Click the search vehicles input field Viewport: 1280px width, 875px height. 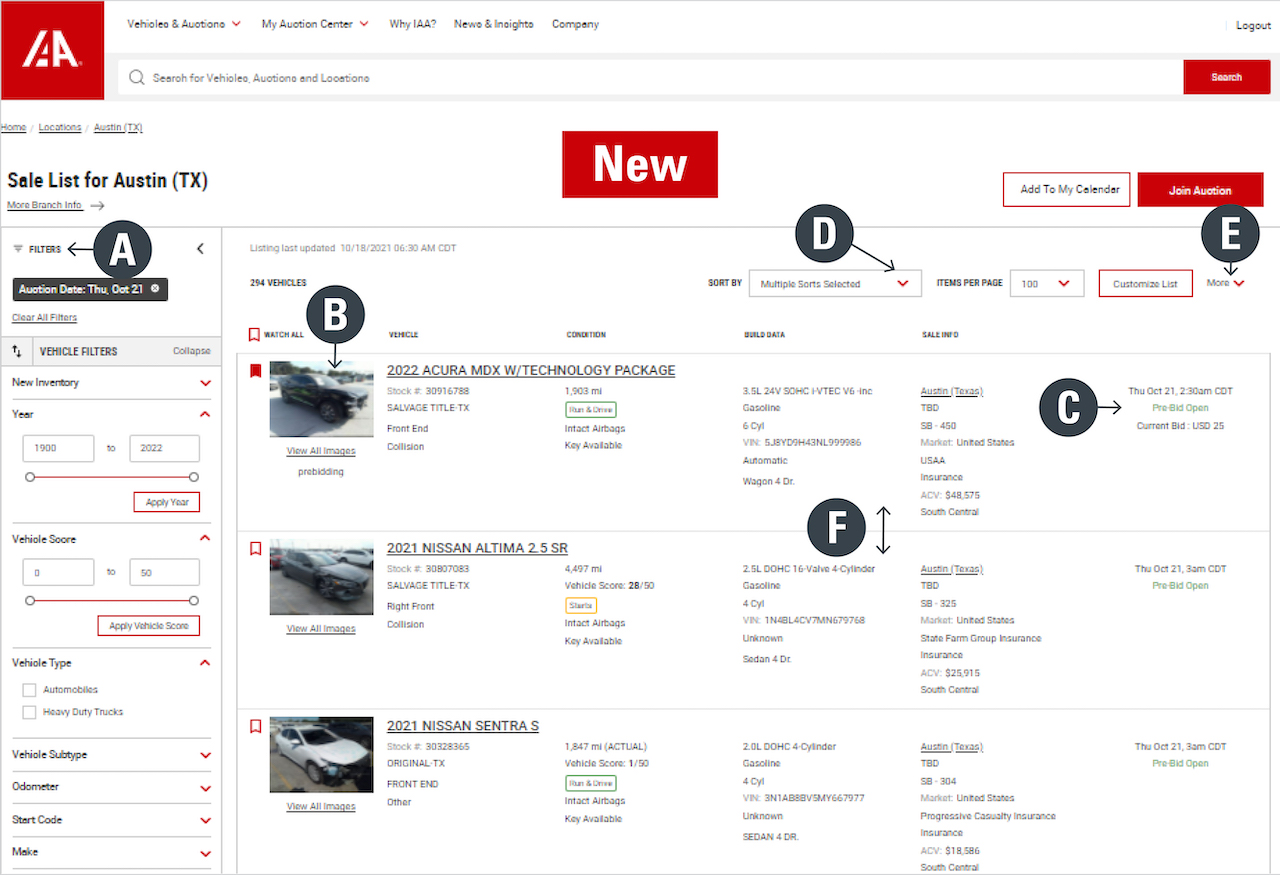tap(650, 77)
